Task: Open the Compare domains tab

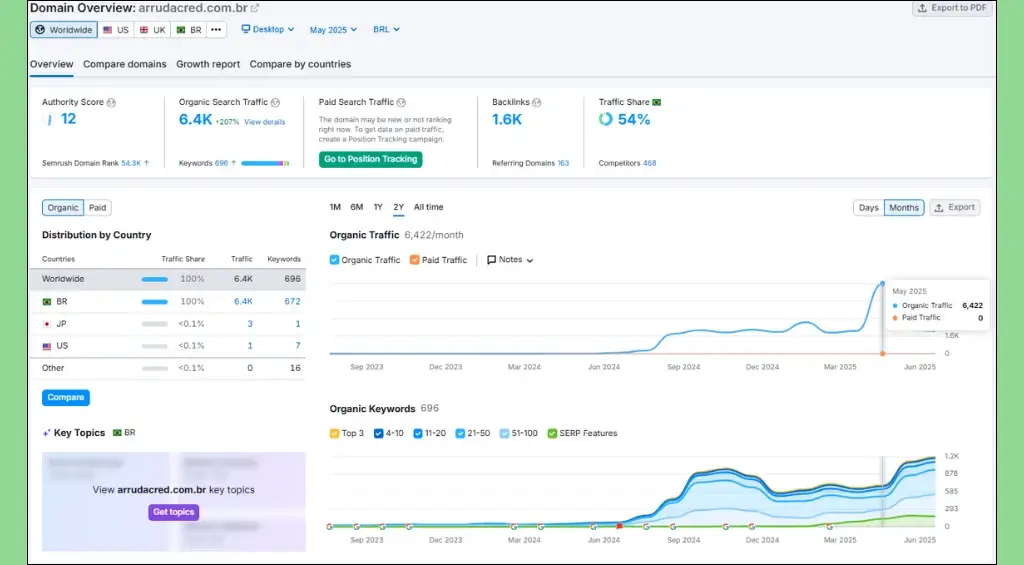Action: [x=125, y=64]
